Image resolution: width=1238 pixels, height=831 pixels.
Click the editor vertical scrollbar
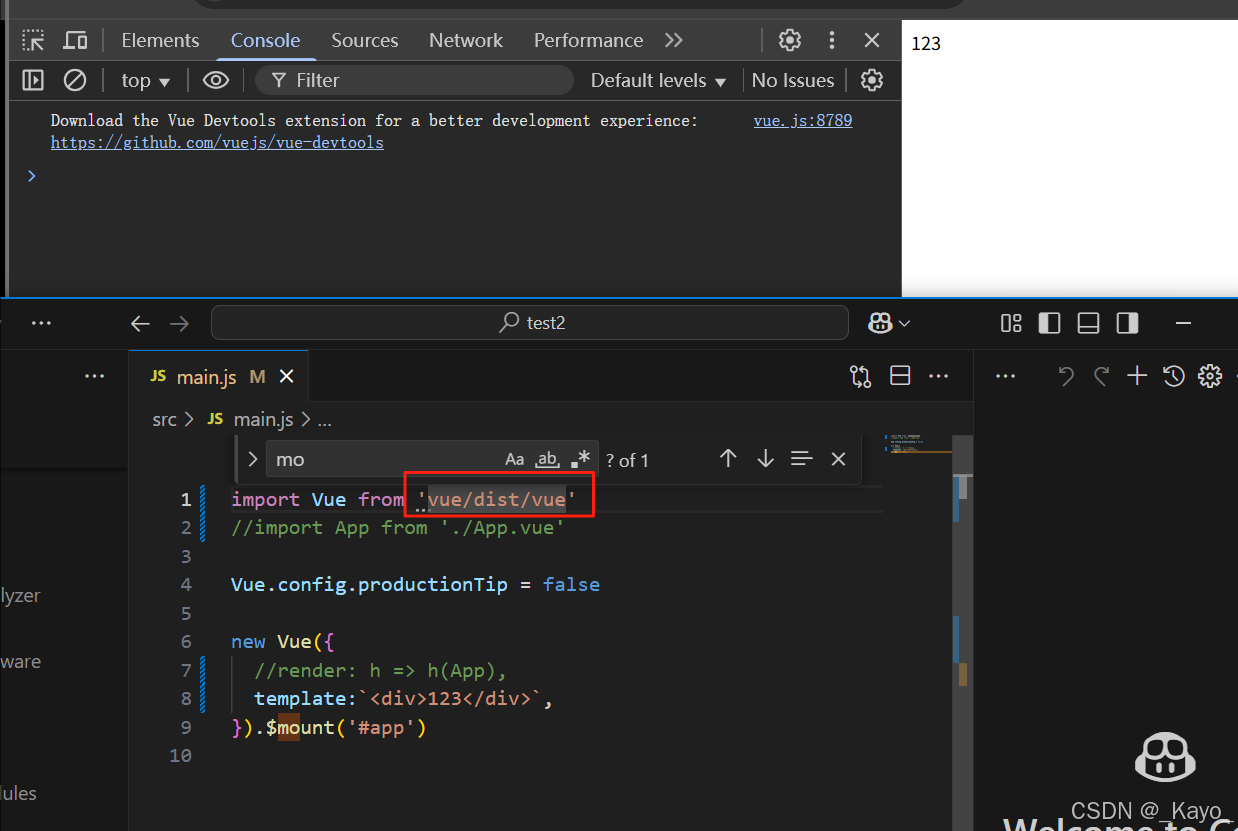click(x=963, y=633)
